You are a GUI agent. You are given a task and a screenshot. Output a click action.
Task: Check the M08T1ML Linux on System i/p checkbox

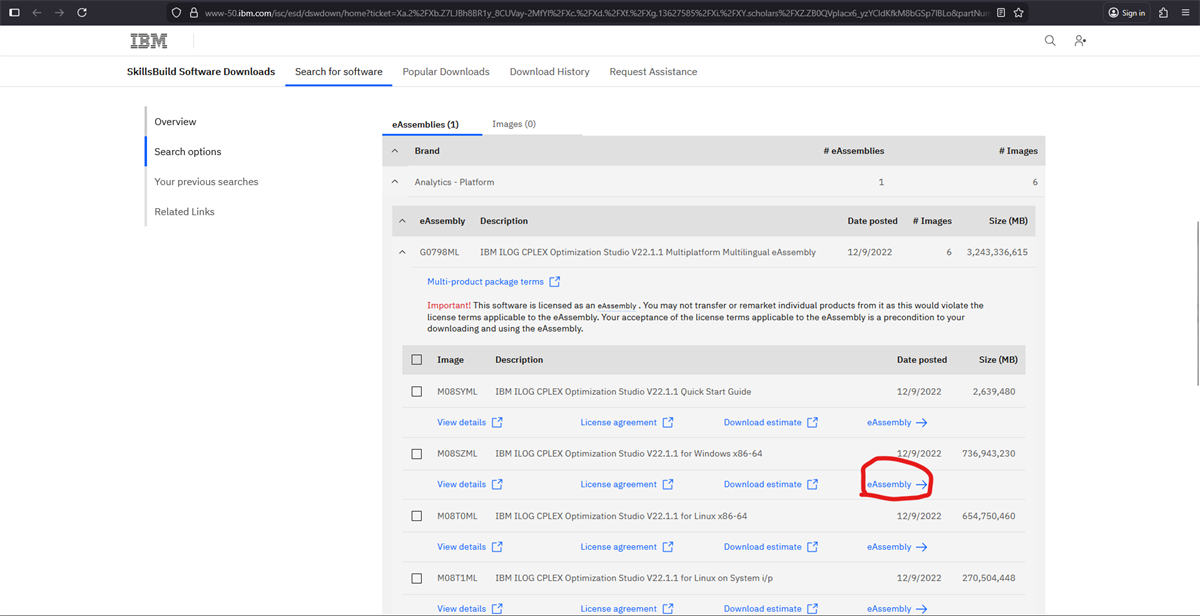click(x=417, y=578)
